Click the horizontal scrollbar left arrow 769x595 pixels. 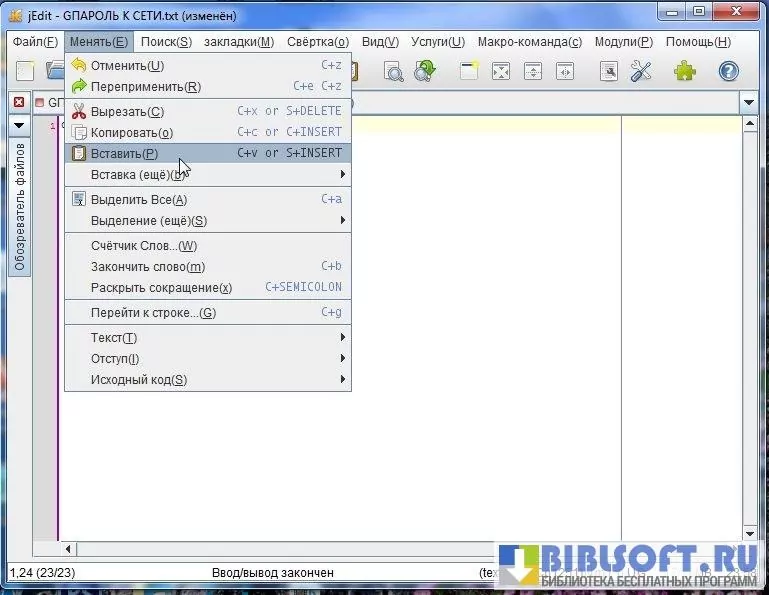69,549
